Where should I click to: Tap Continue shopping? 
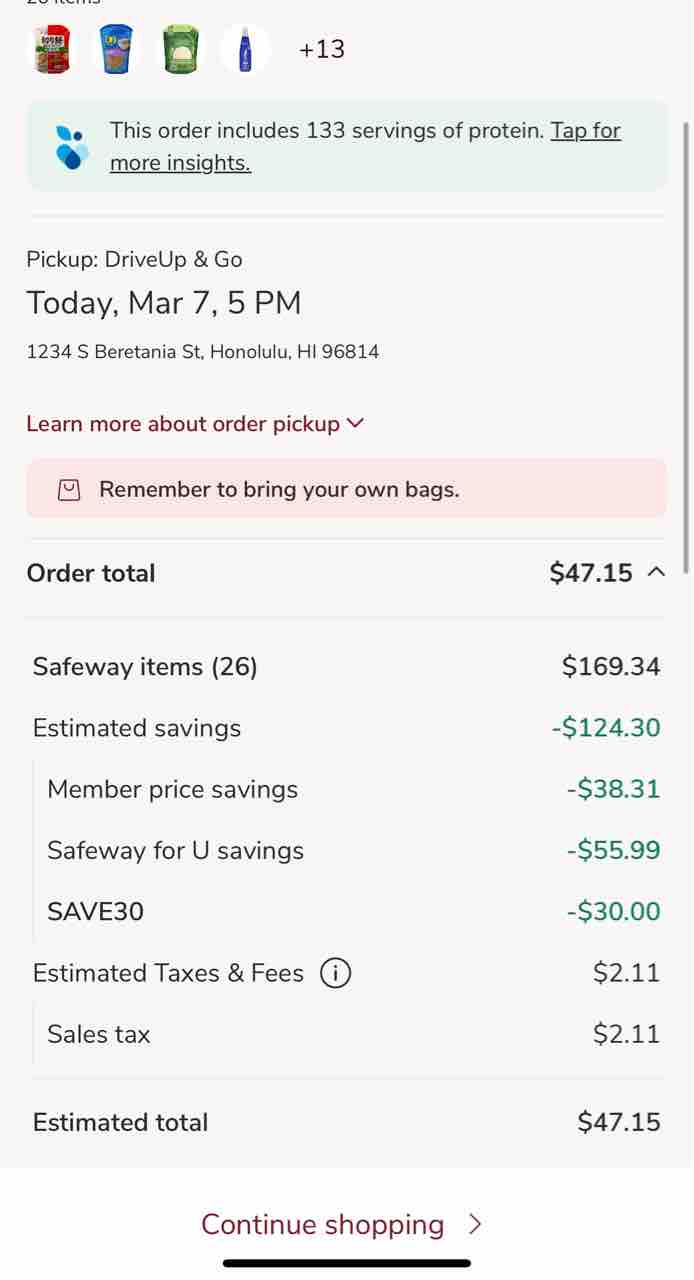point(322,1225)
